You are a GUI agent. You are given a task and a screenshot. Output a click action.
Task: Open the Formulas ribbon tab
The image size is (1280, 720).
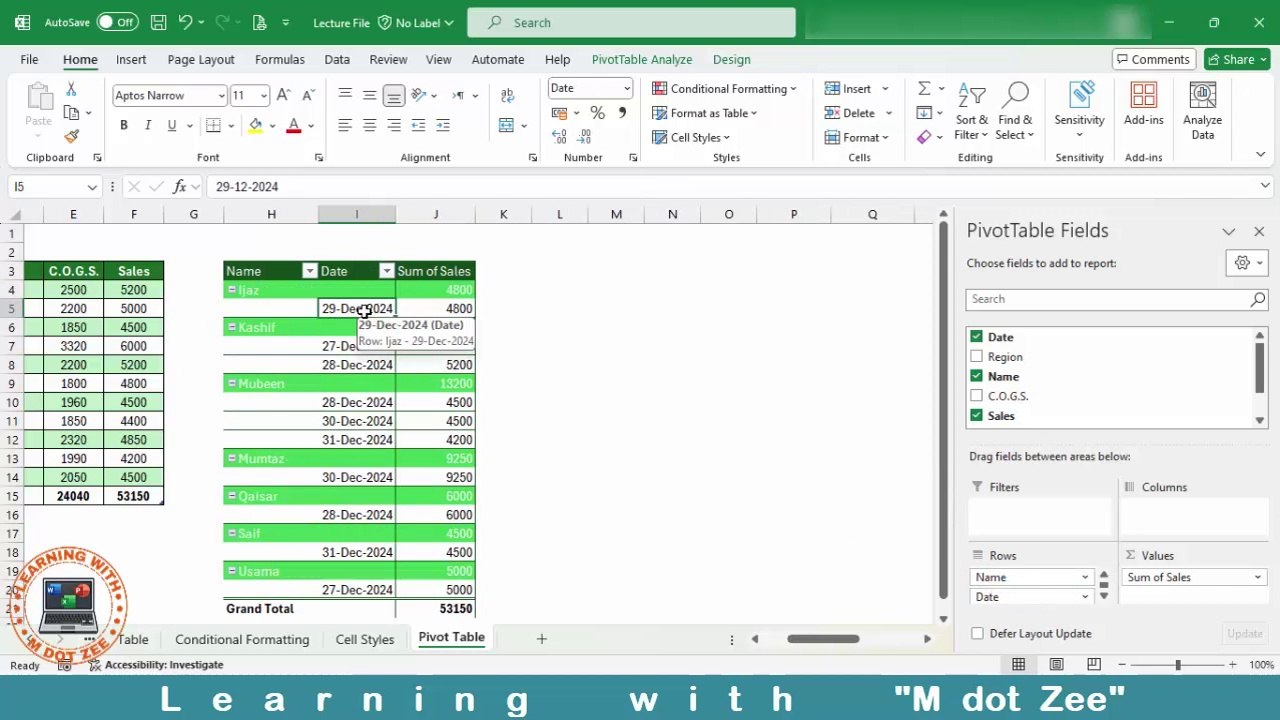(279, 60)
